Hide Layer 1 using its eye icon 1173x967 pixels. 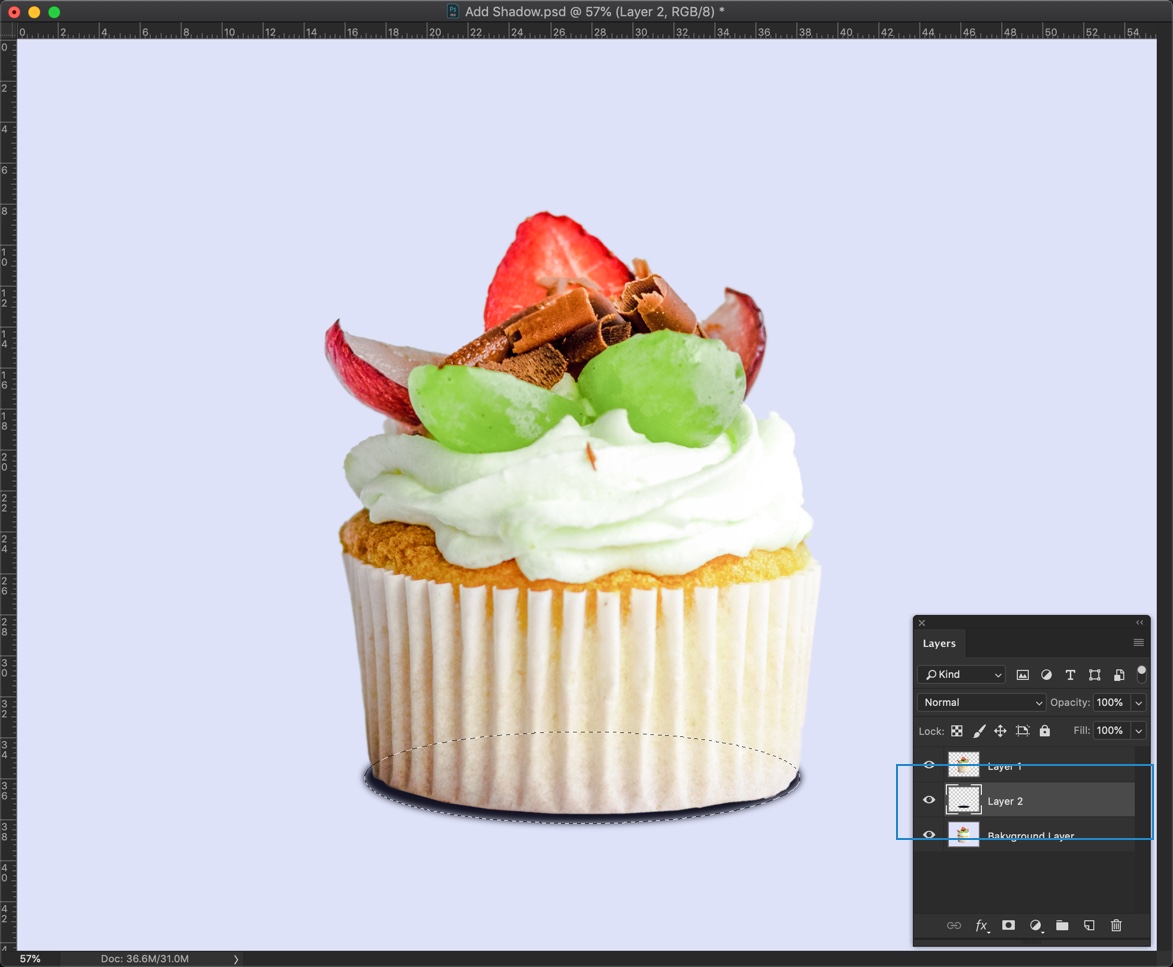coord(929,766)
